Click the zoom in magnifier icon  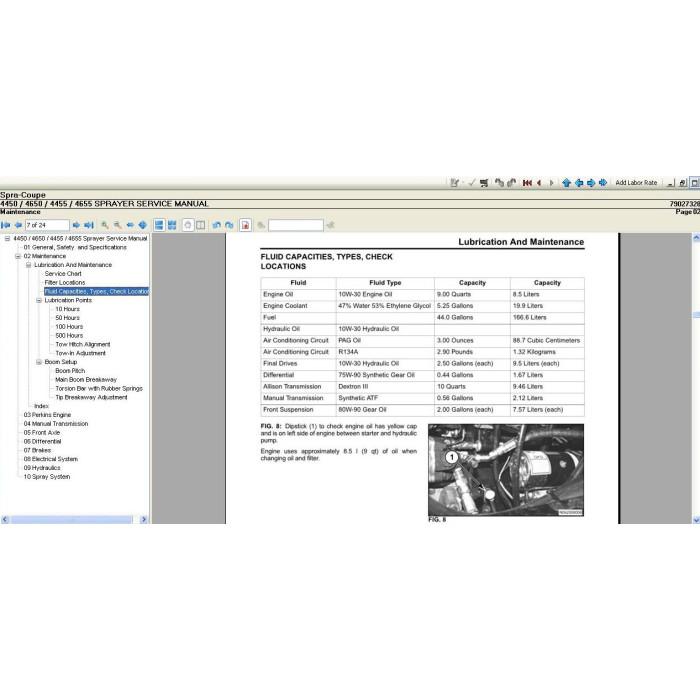click(x=105, y=225)
